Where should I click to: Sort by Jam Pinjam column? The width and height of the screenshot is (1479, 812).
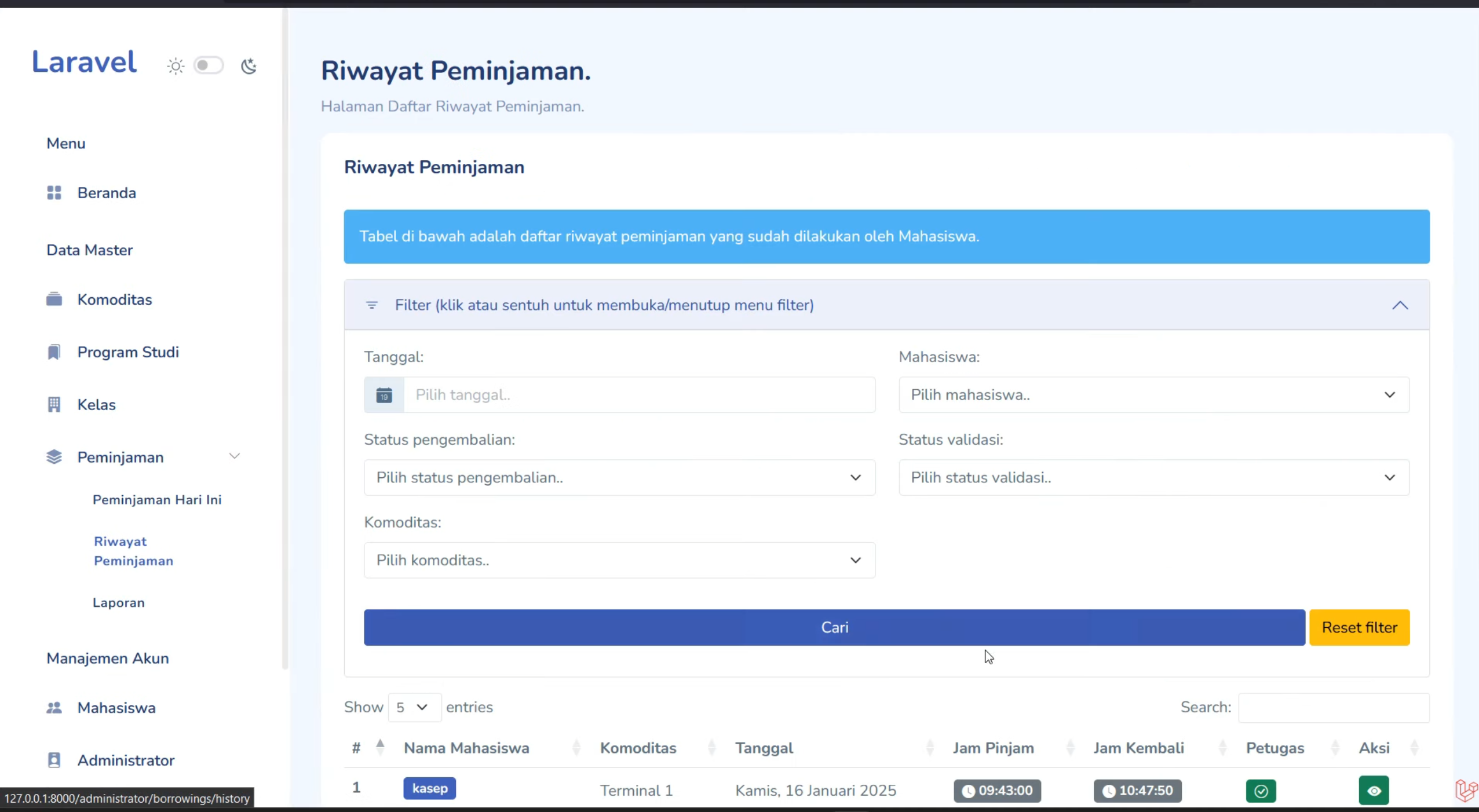coord(1014,748)
